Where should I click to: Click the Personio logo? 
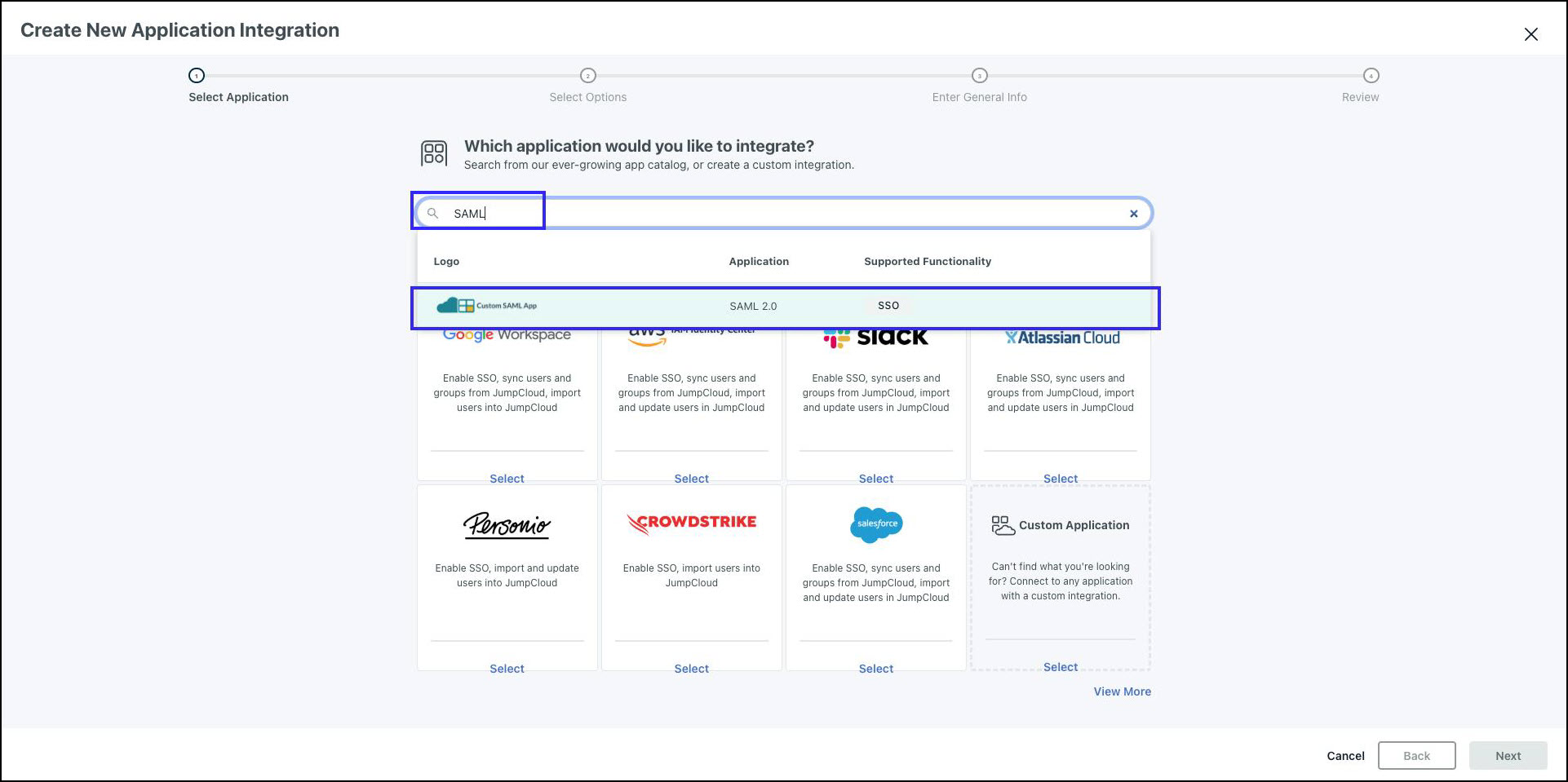pyautogui.click(x=507, y=525)
